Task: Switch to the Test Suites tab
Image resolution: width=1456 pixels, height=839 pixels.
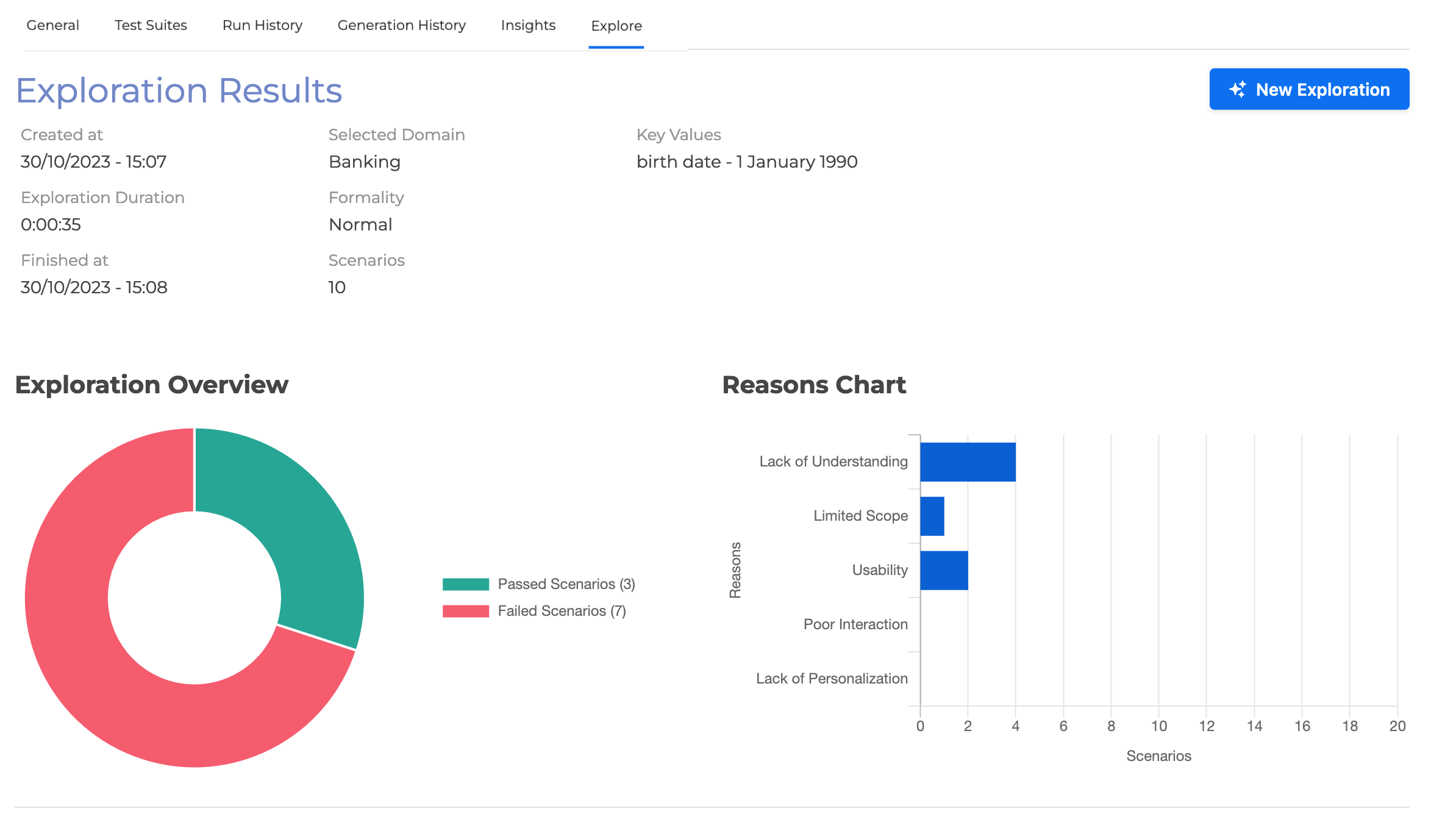Action: click(x=151, y=26)
